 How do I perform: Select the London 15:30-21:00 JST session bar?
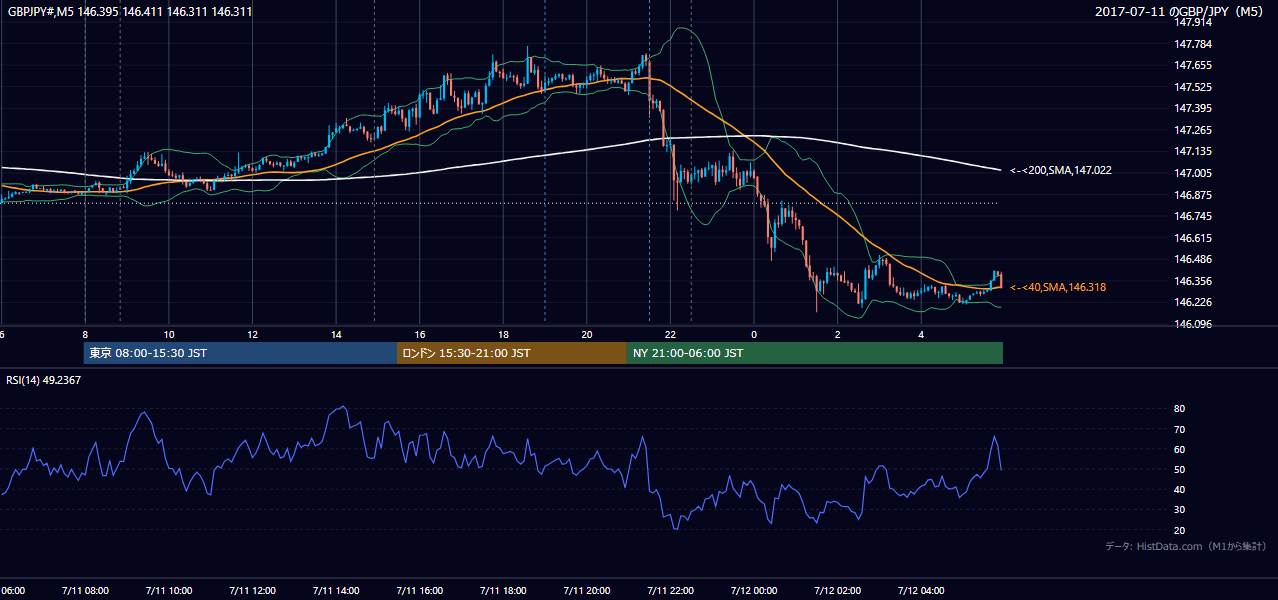(512, 353)
